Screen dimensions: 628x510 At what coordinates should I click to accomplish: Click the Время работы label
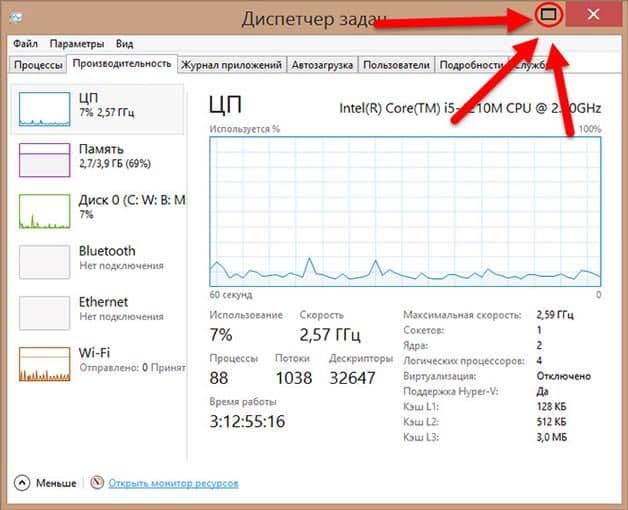pyautogui.click(x=243, y=402)
